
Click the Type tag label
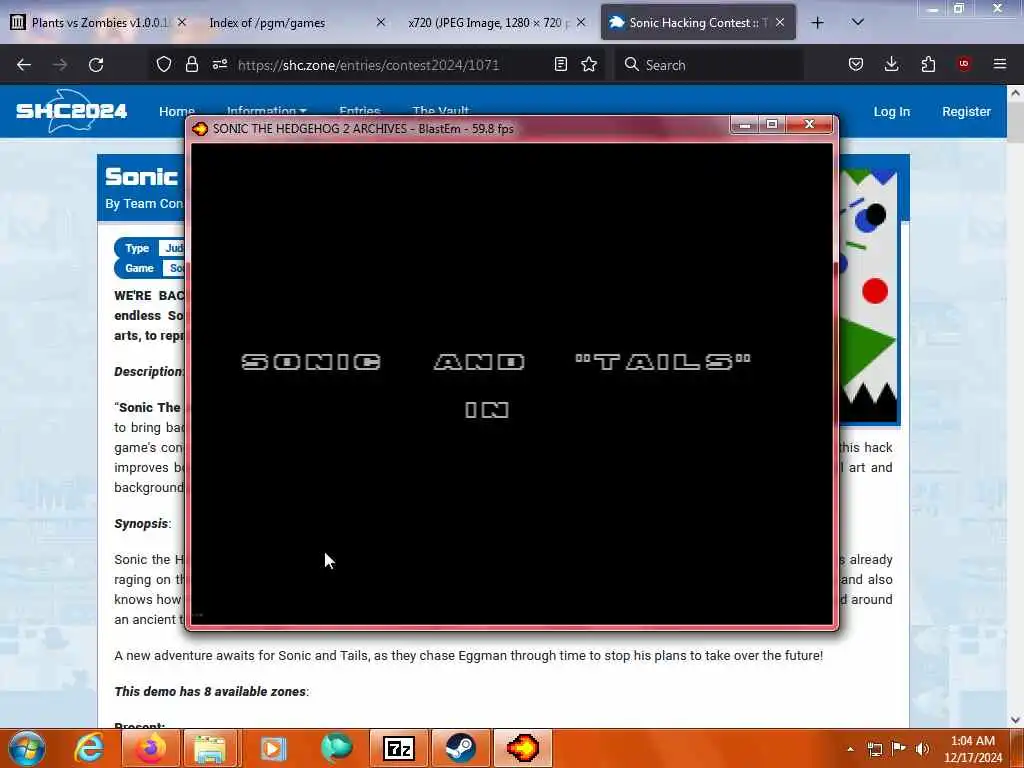click(137, 248)
